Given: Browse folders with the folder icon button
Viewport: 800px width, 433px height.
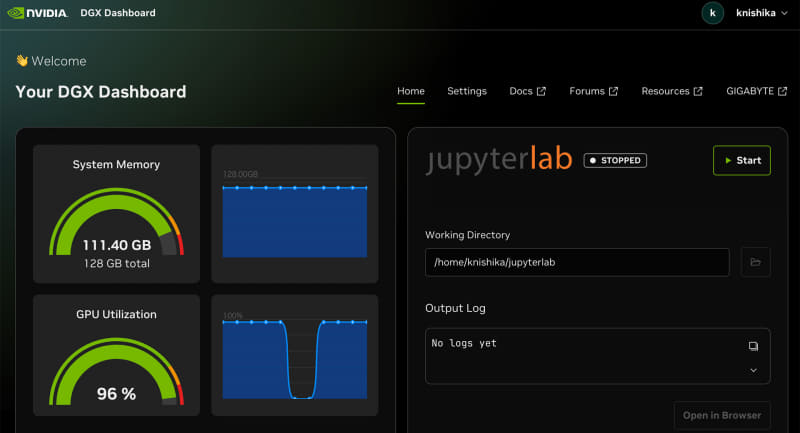Looking at the screenshot, I should [x=755, y=262].
